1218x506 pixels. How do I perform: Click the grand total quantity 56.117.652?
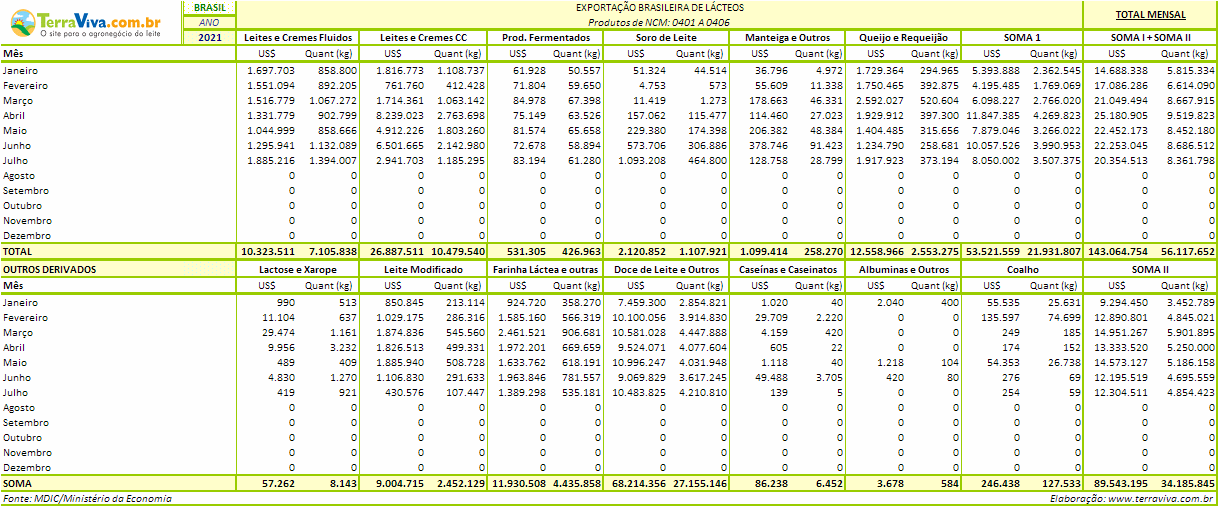[x=1187, y=252]
